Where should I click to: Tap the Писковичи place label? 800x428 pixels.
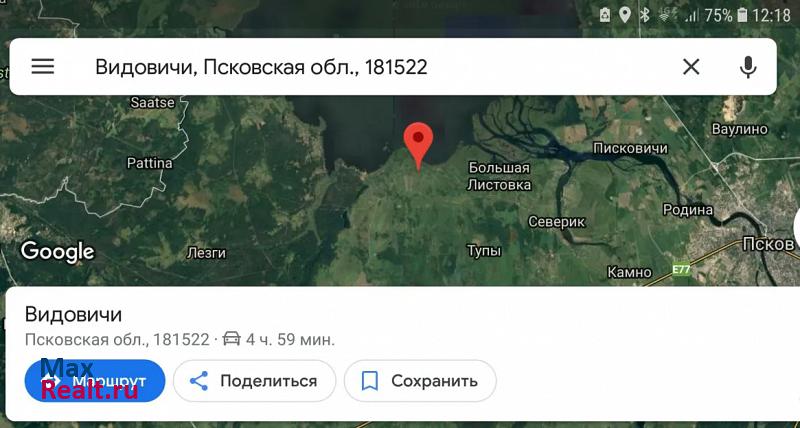pyautogui.click(x=630, y=148)
